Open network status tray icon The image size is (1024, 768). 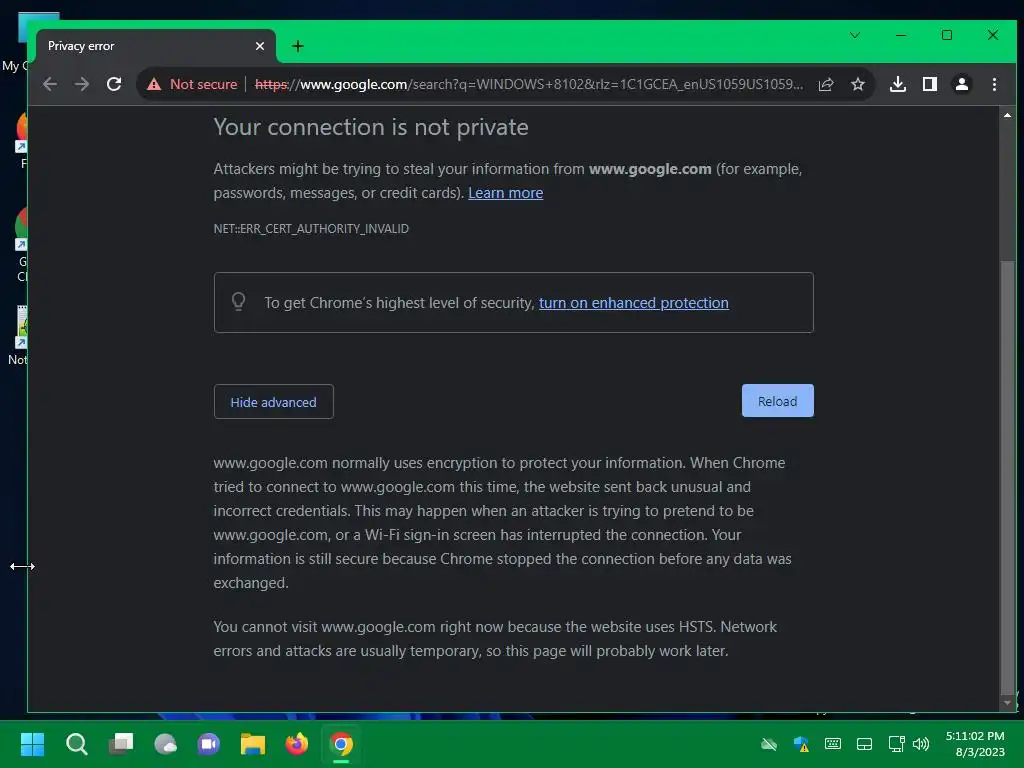[x=896, y=744]
